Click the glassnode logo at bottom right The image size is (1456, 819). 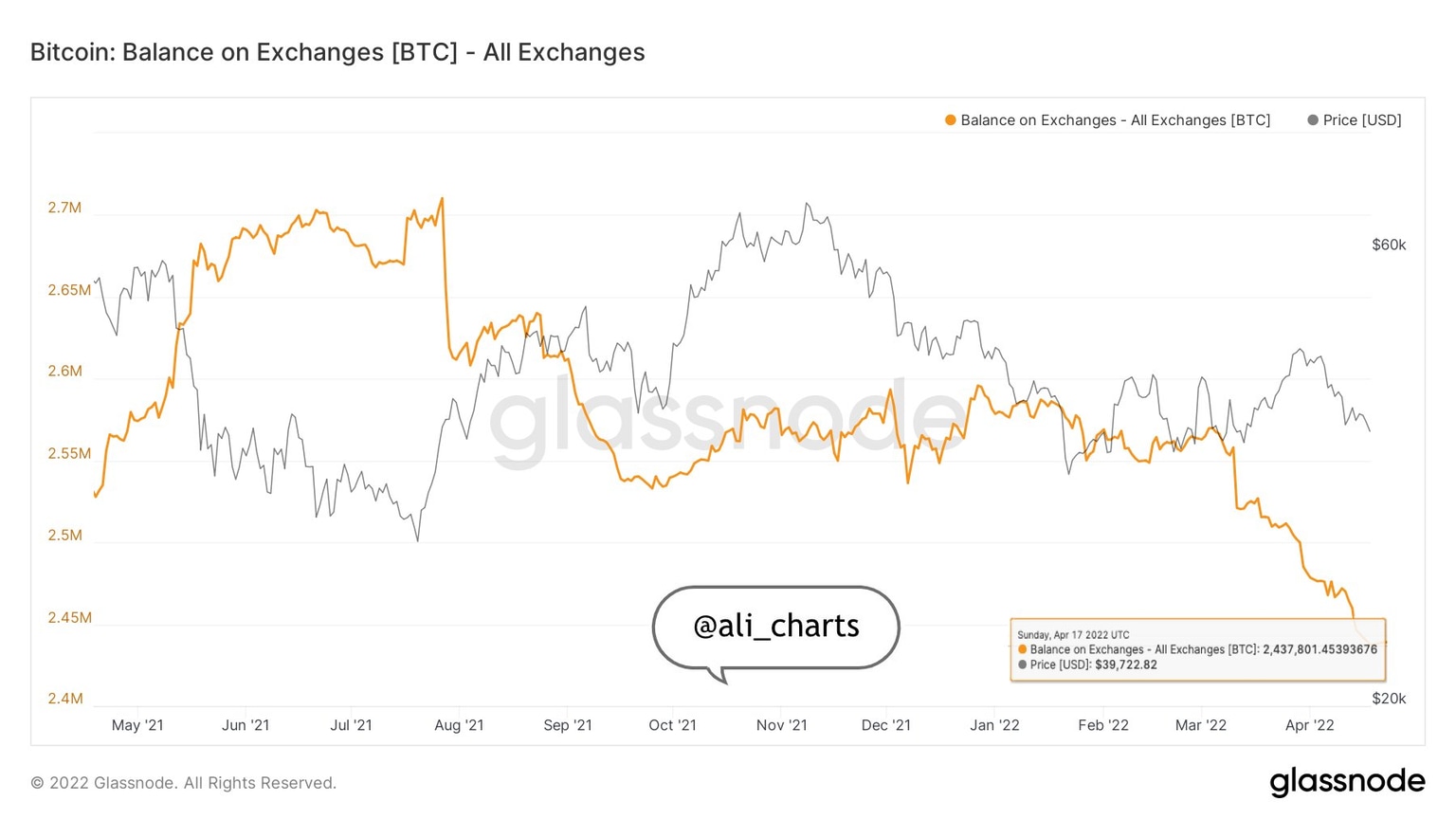1347,781
